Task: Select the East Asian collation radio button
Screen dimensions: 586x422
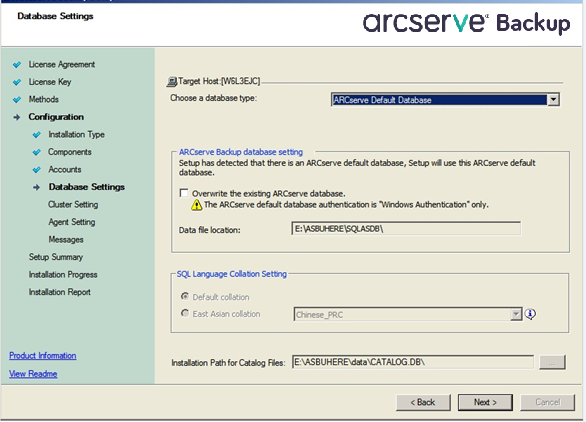Action: 185,313
